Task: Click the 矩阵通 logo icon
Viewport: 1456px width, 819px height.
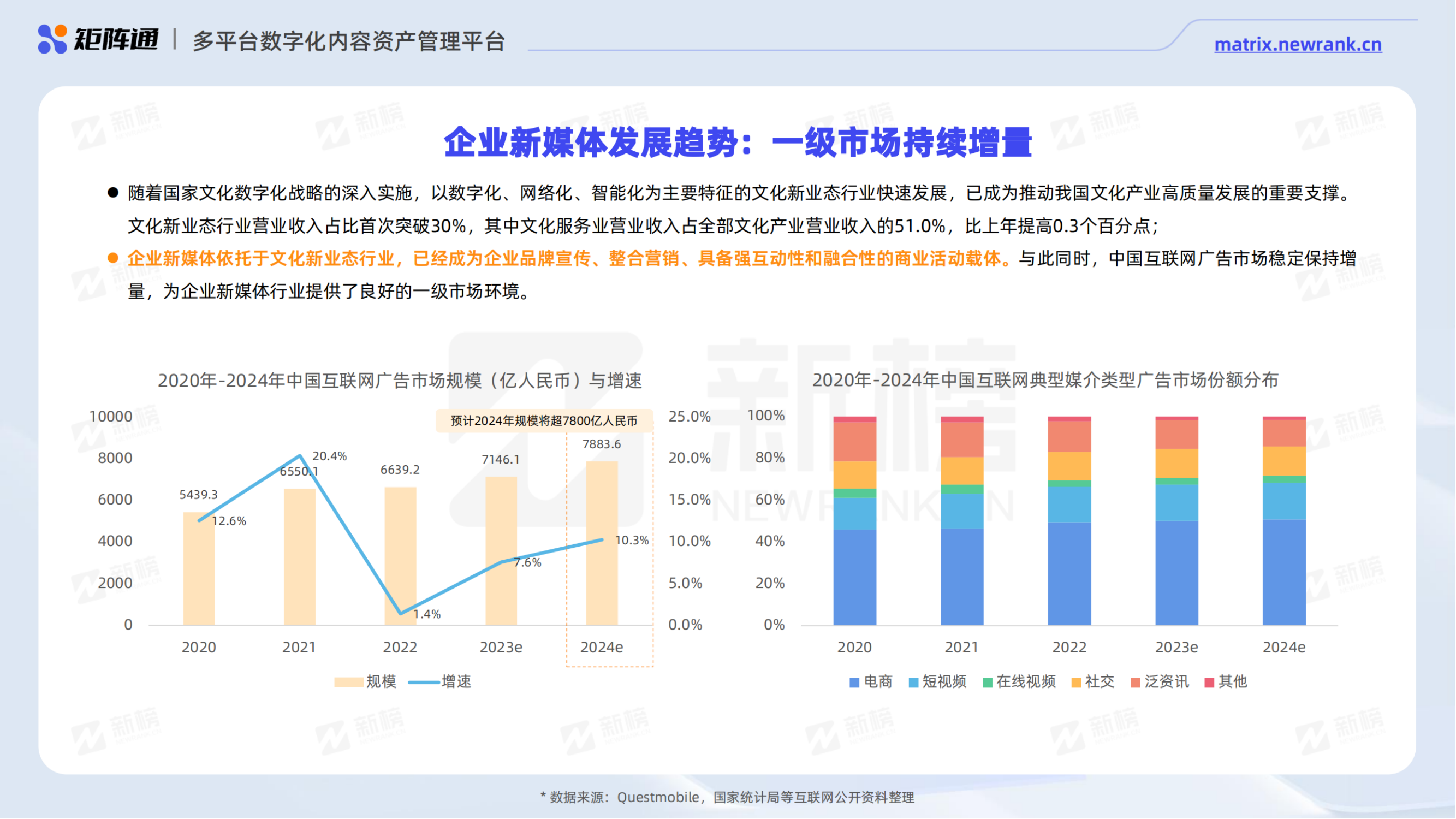Action: [52, 39]
